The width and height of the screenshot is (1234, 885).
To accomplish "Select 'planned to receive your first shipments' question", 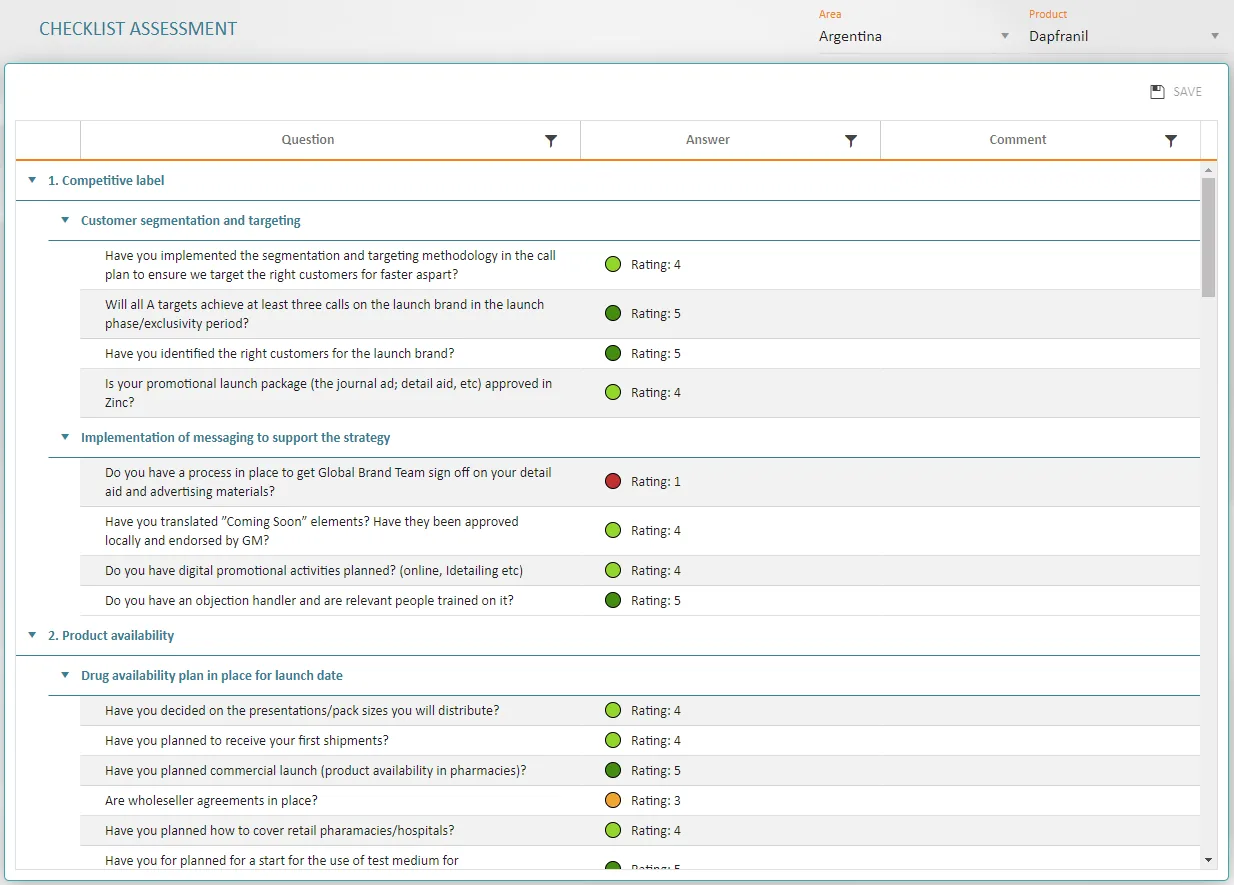I will pos(247,741).
